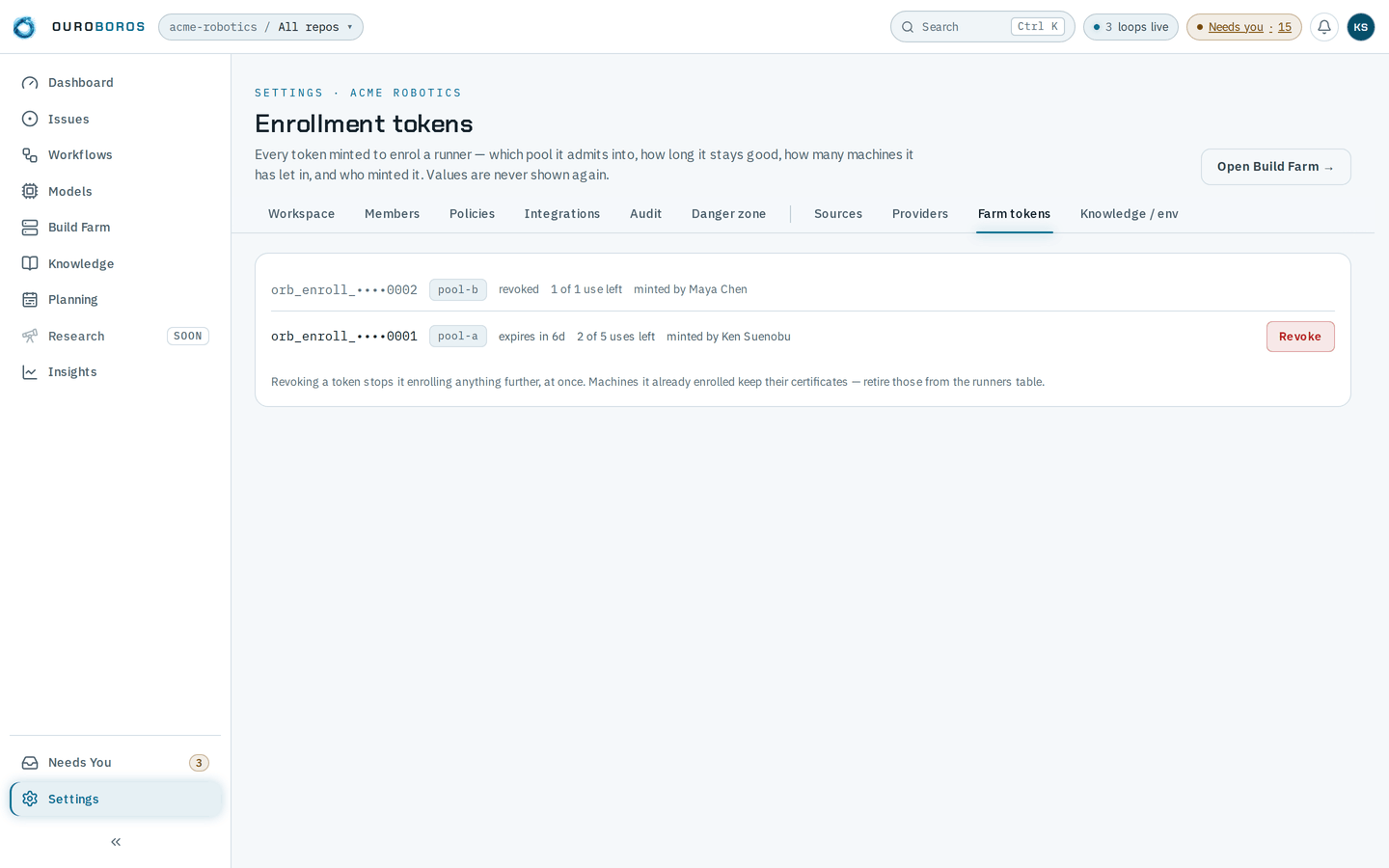Go to the Audit tab
Image resolution: width=1389 pixels, height=868 pixels.
point(645,214)
